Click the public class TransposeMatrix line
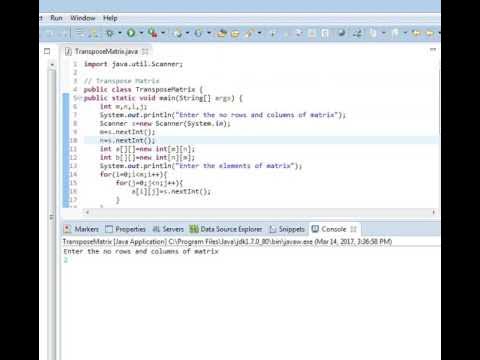Viewport: 480px width, 360px height. pyautogui.click(x=143, y=89)
